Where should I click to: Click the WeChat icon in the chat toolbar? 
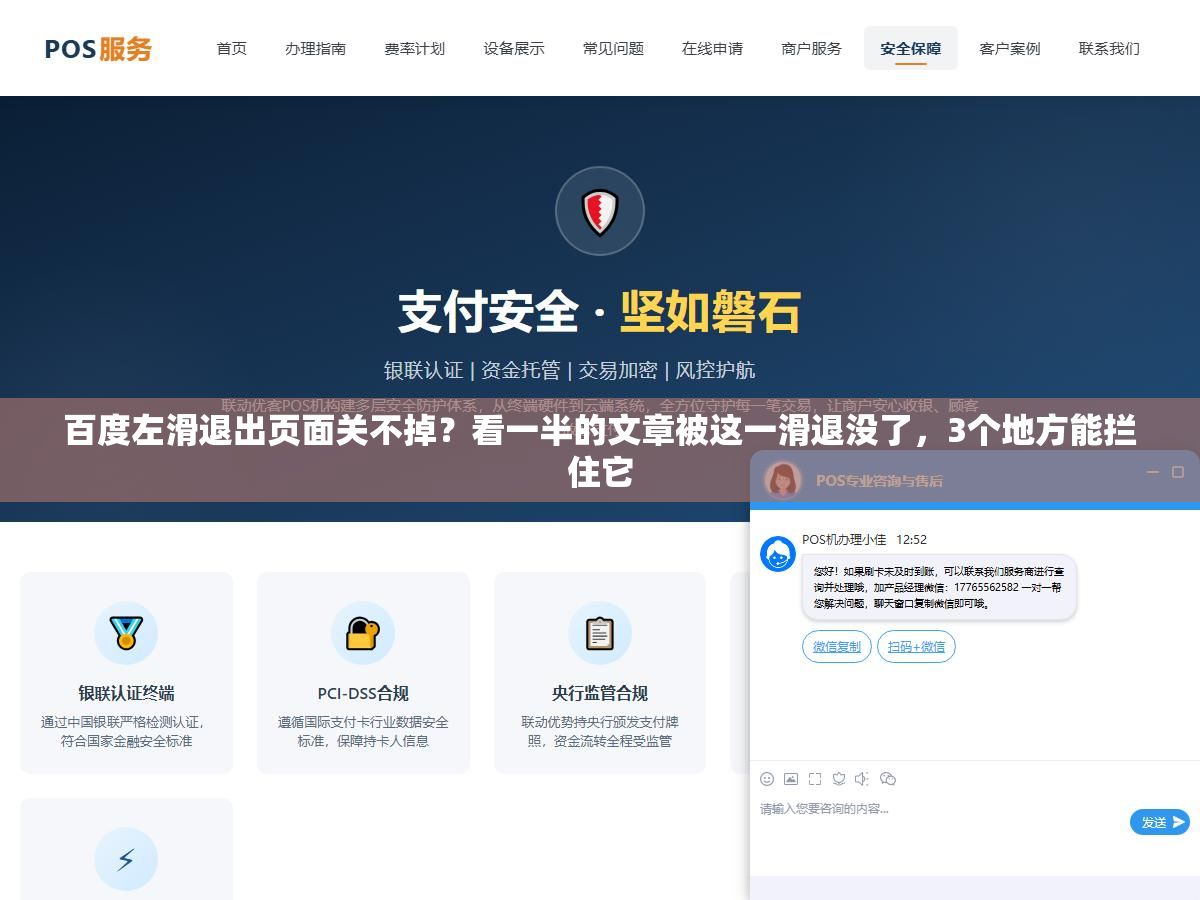tap(887, 778)
